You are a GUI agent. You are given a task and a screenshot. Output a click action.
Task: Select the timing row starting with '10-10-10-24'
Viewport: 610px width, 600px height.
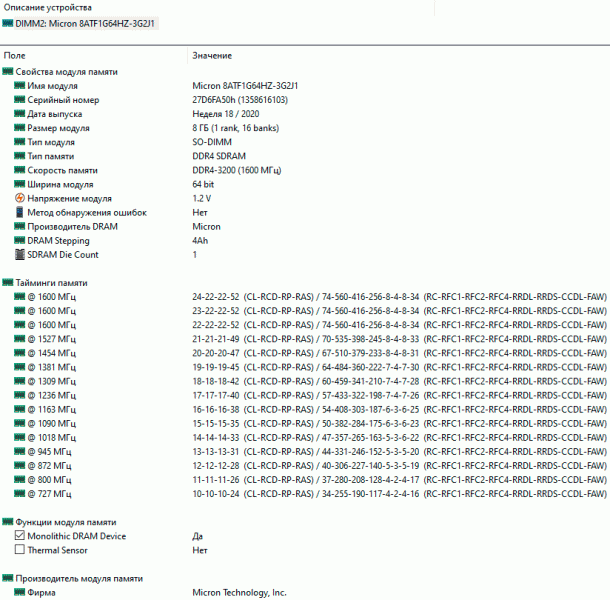[400, 494]
